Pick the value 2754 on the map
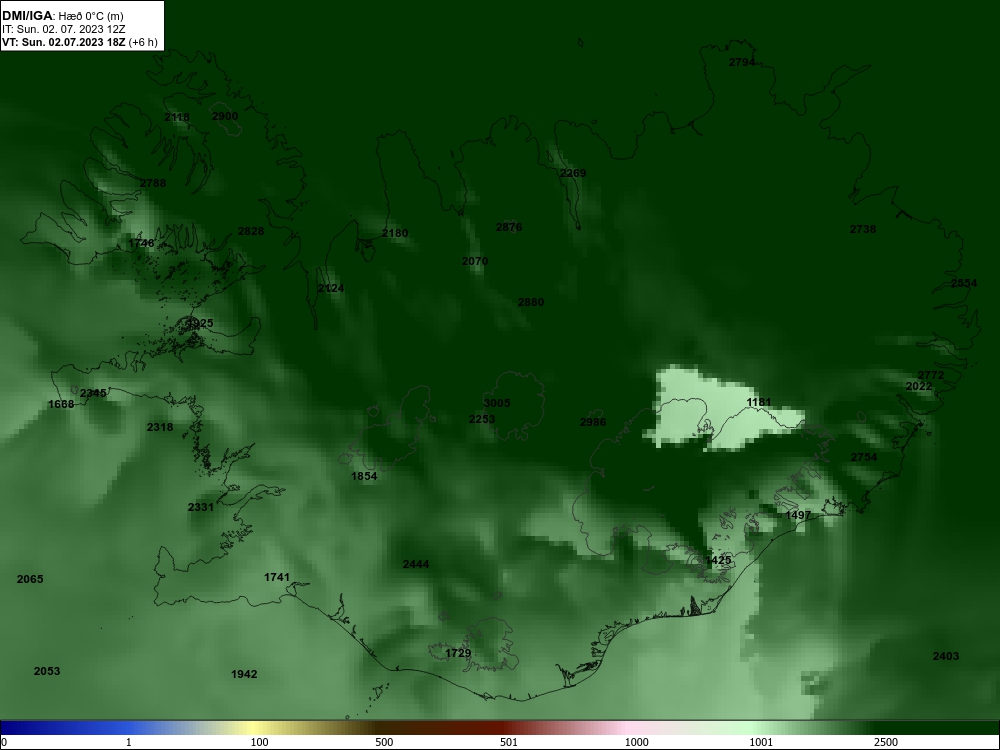The image size is (1000, 750). tap(864, 457)
